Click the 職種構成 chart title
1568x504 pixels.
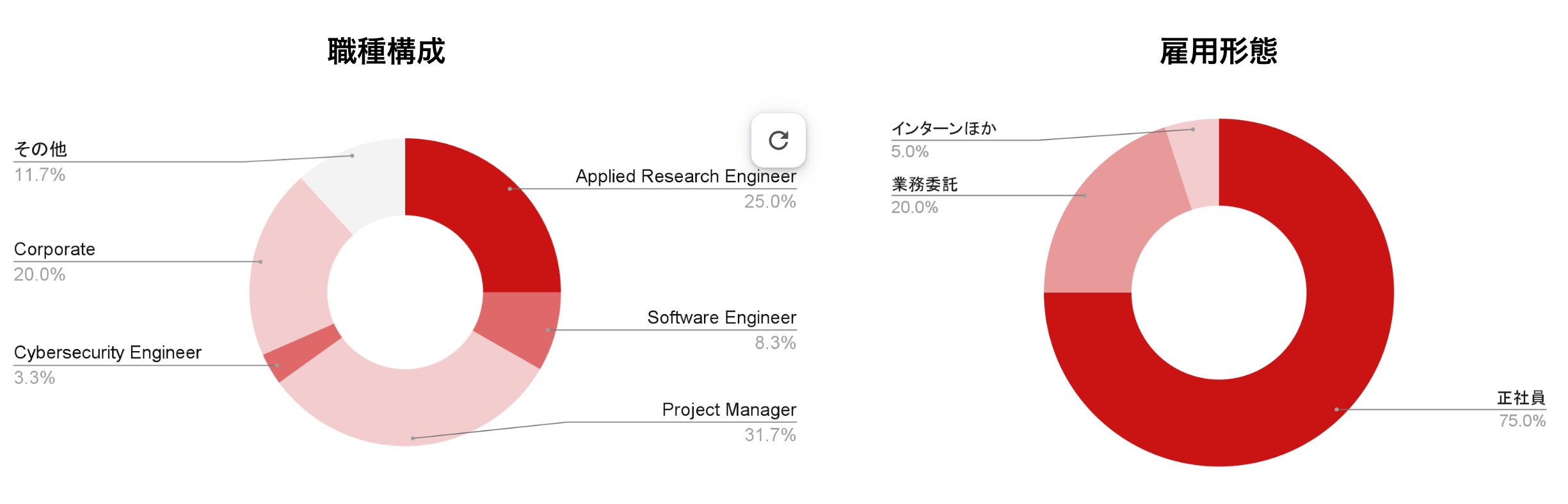pyautogui.click(x=386, y=51)
